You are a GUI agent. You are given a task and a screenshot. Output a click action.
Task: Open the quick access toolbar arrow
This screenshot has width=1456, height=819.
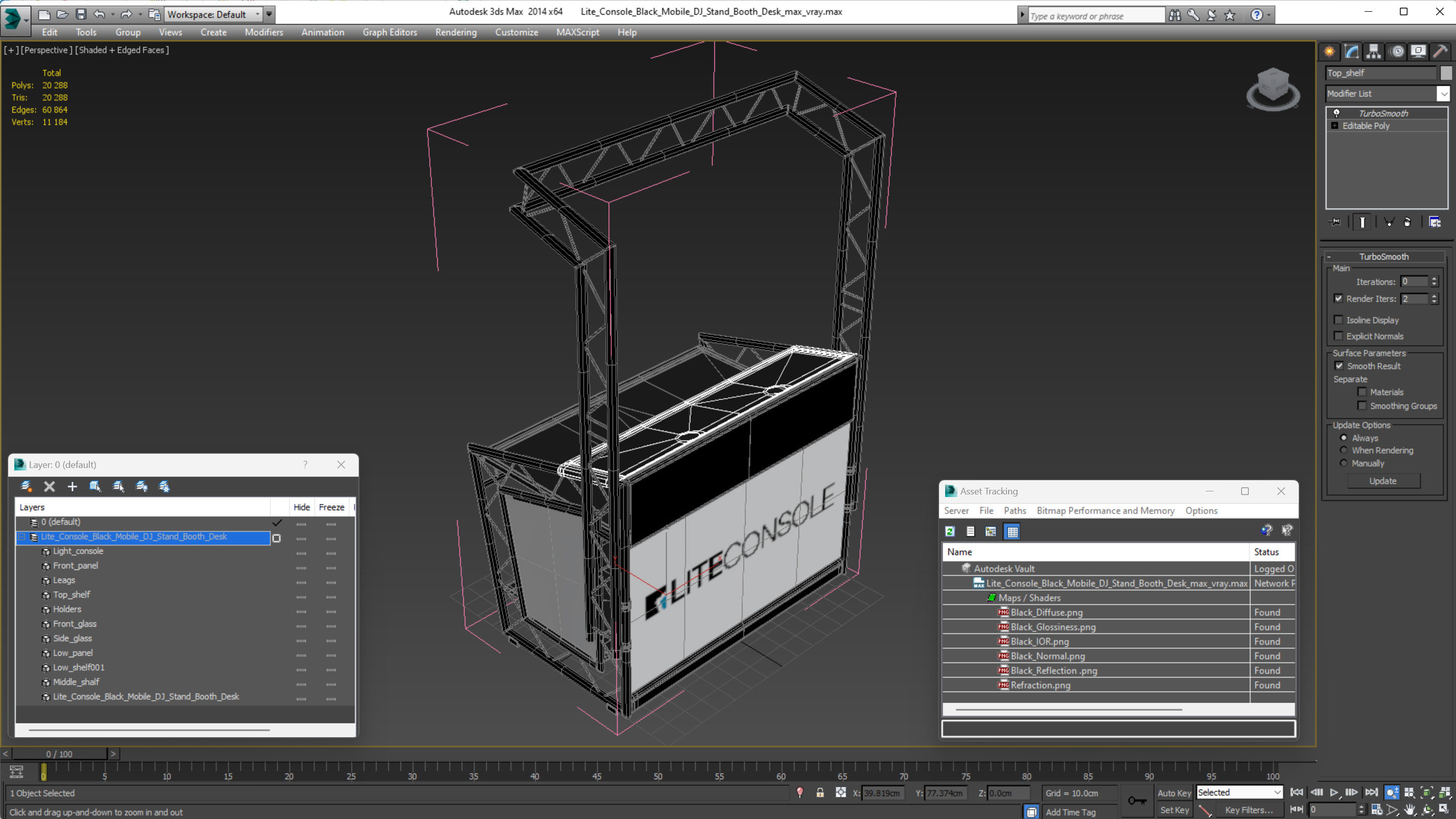tap(269, 14)
